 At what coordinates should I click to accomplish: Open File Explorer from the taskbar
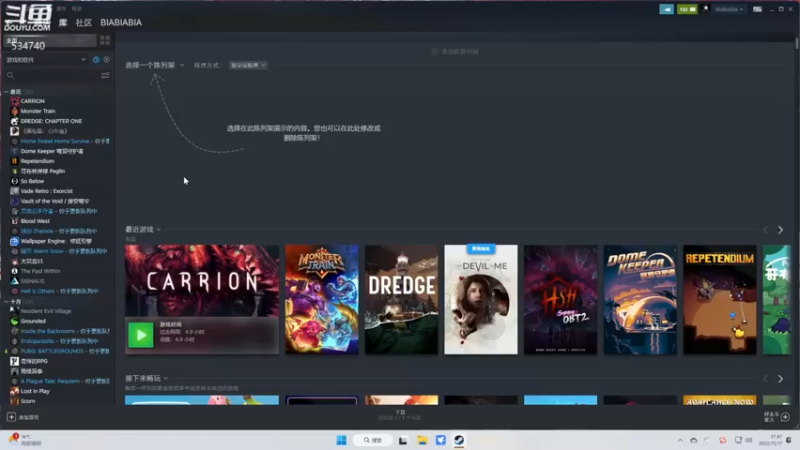tap(422, 440)
